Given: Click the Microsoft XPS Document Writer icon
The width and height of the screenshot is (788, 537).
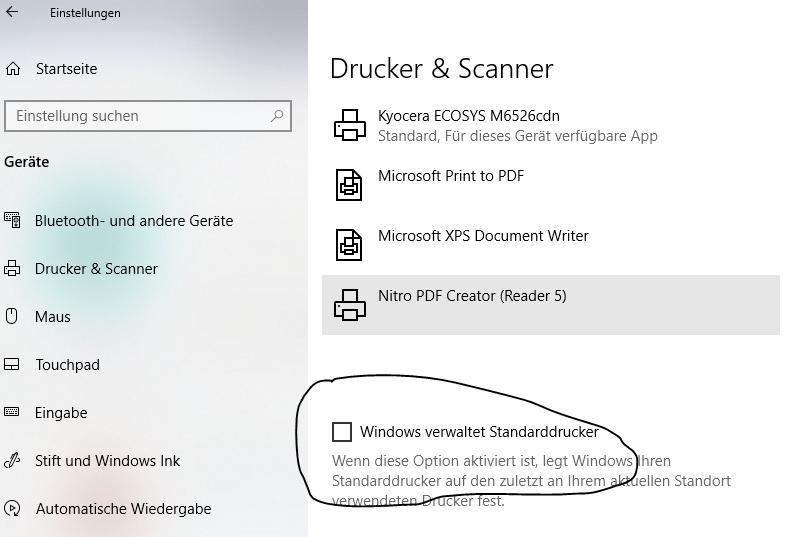Looking at the screenshot, I should pos(349,245).
